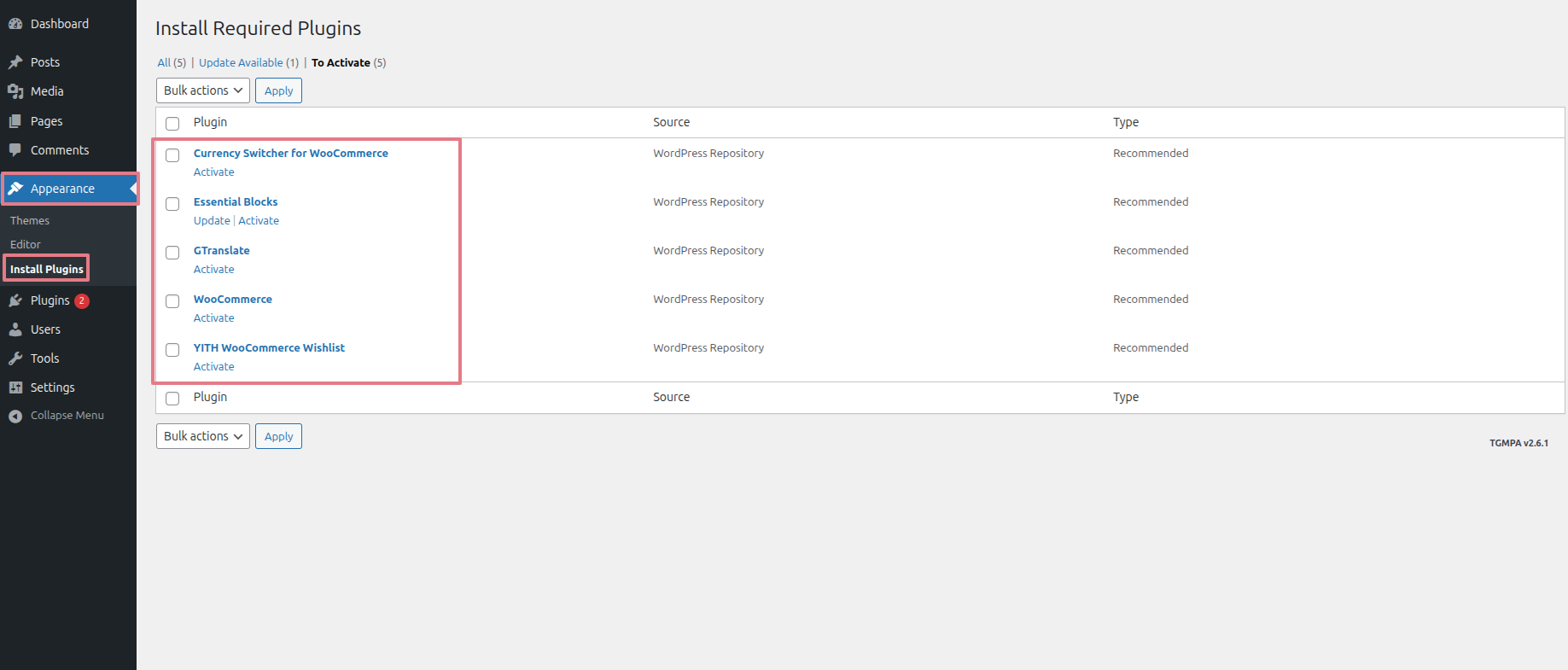Open Media via its sidebar icon
Screen dimensions: 1568x670
(x=15, y=91)
